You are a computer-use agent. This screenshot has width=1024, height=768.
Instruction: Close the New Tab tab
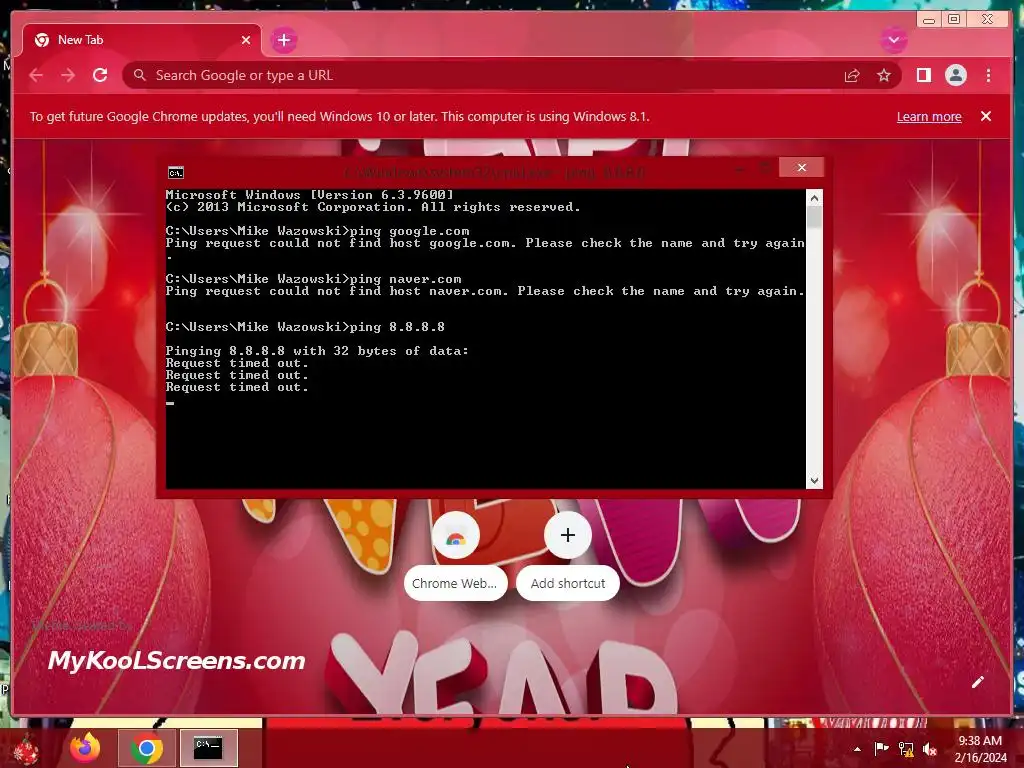click(246, 40)
